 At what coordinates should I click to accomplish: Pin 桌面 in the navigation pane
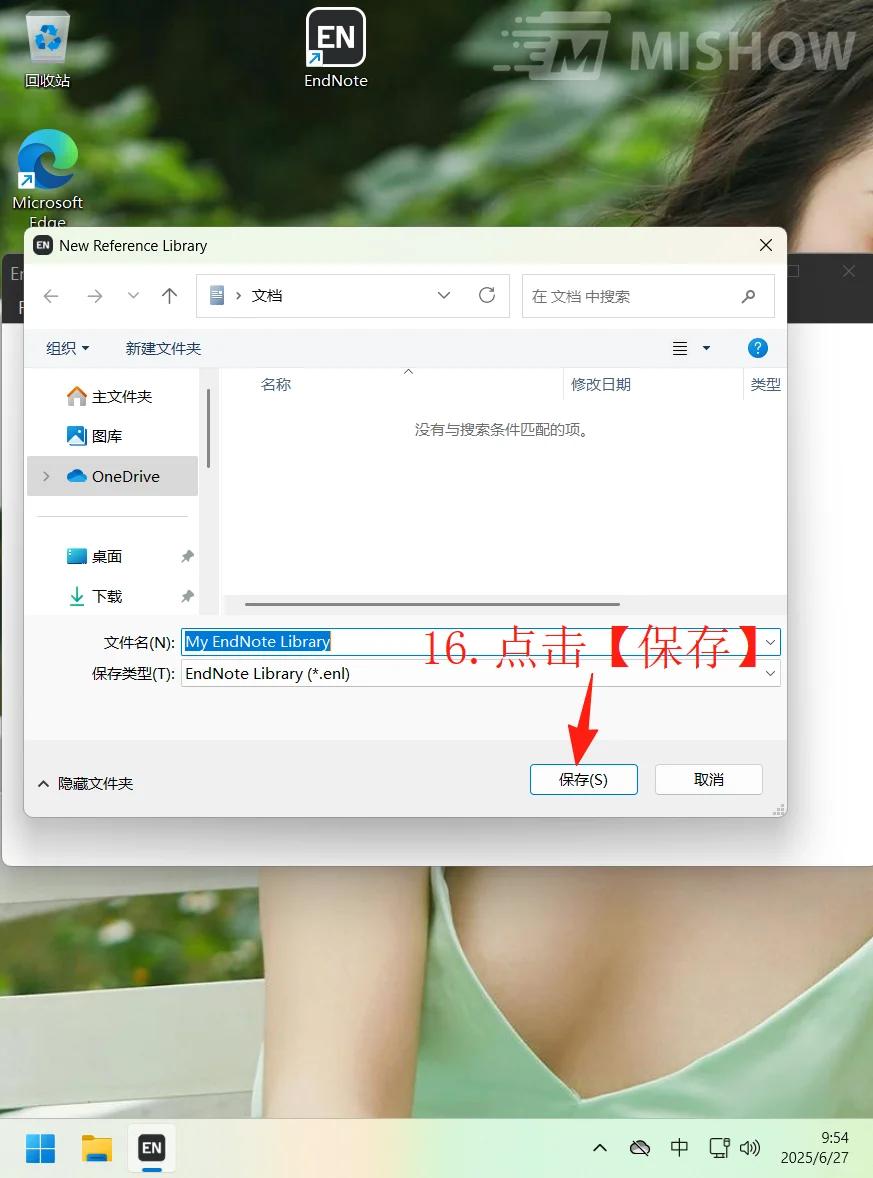pos(187,556)
